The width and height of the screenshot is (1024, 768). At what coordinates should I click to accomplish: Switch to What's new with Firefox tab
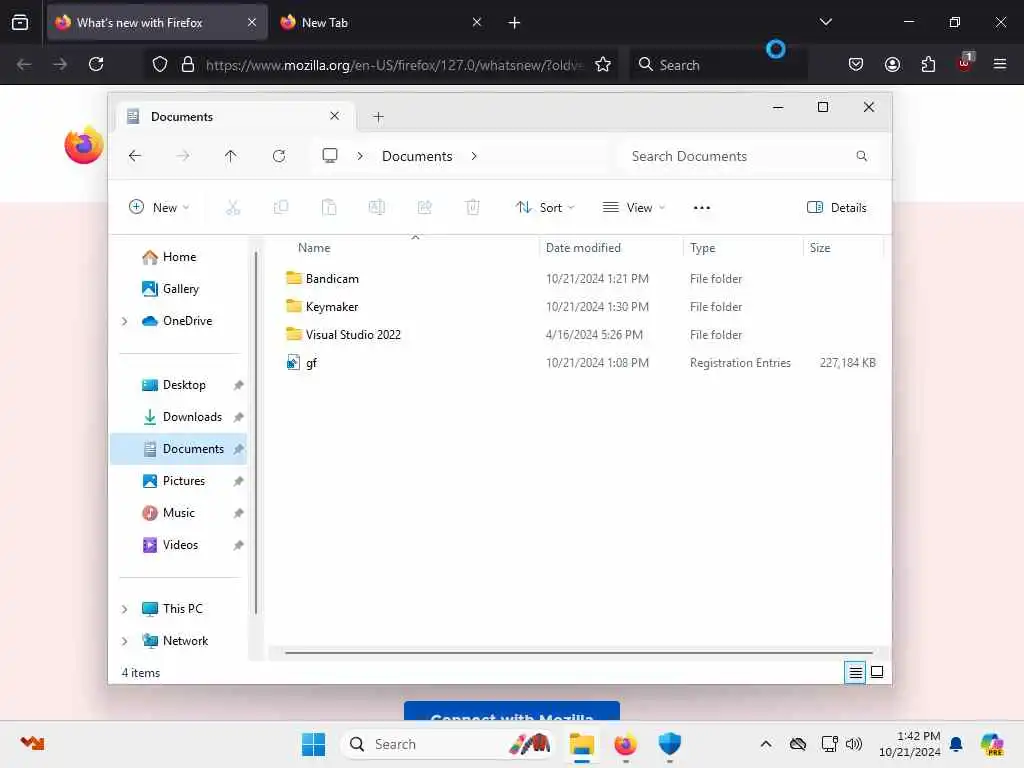pyautogui.click(x=157, y=23)
